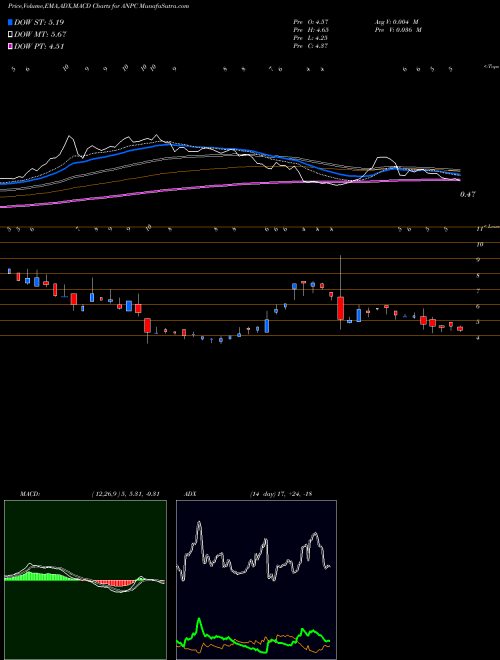The width and height of the screenshot is (500, 660).
Task: Click the ADX '(14 day) 17, +24, -18' text
Action: 280,494
